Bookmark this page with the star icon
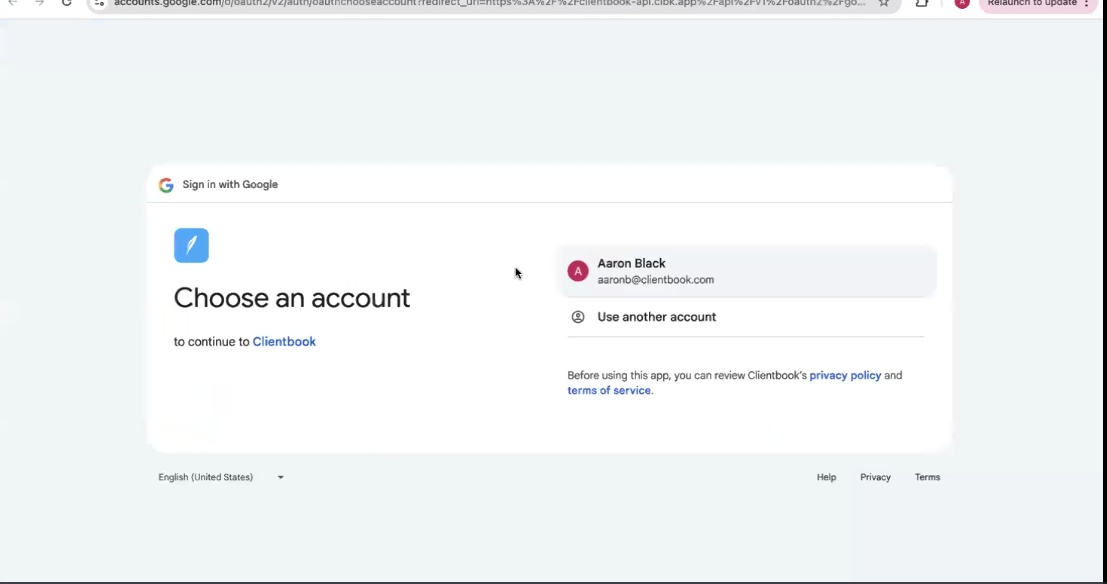Screen dimensions: 1107x584 pos(884,3)
